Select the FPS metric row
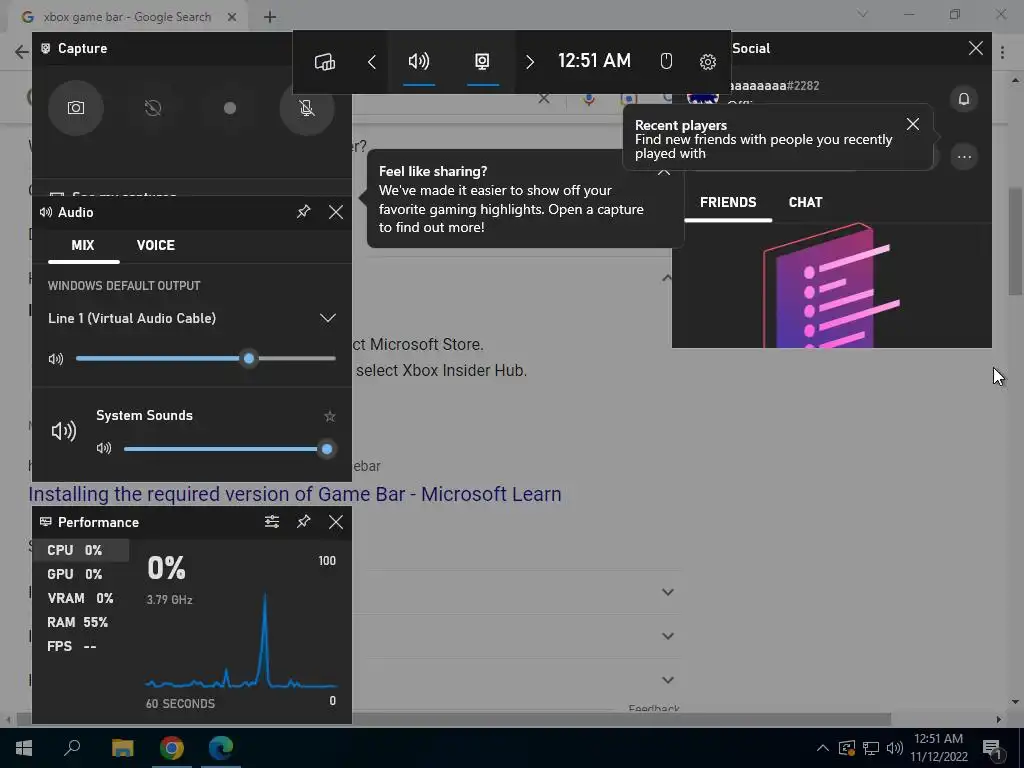This screenshot has height=768, width=1024. (81, 647)
